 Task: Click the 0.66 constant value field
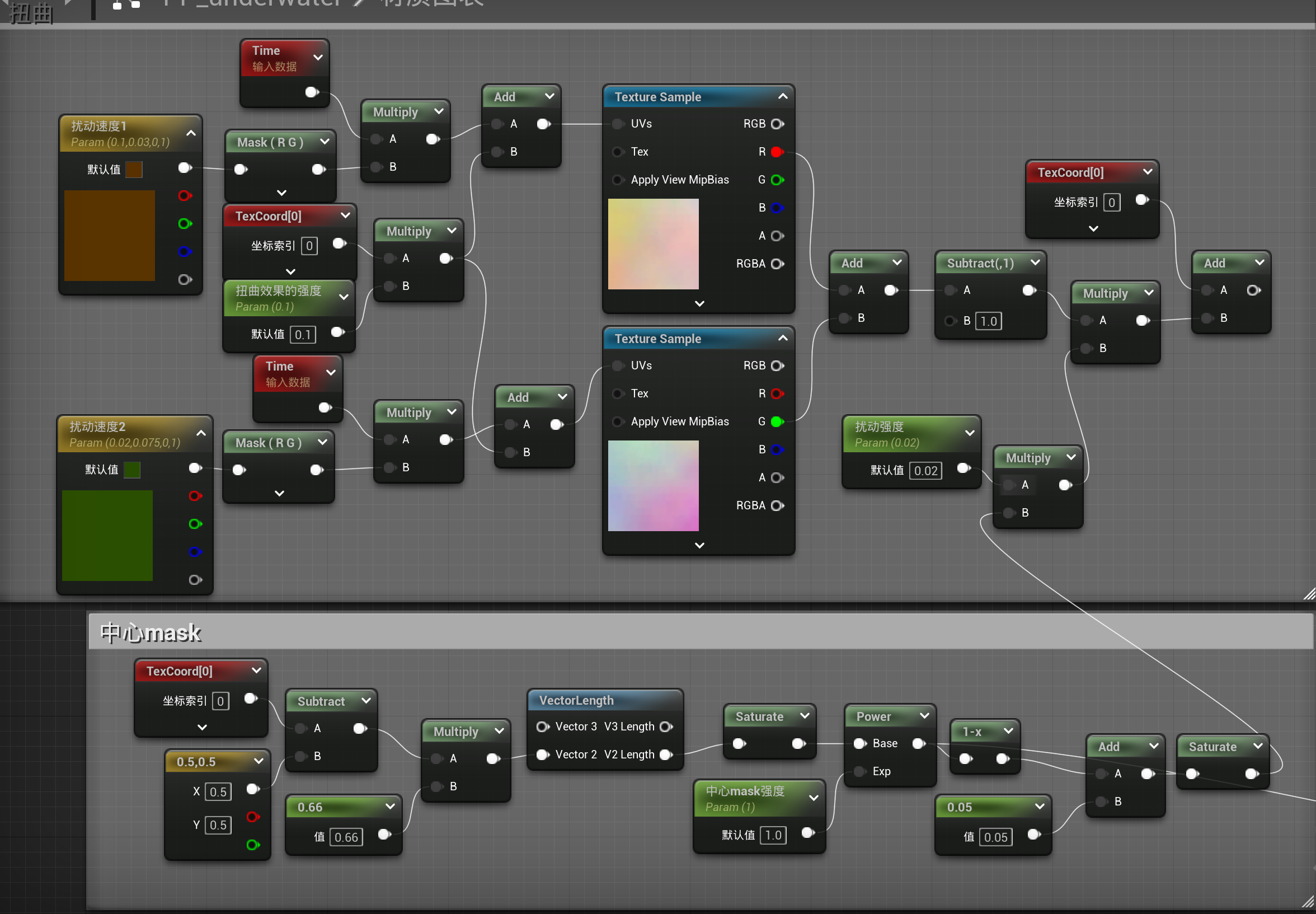click(346, 837)
